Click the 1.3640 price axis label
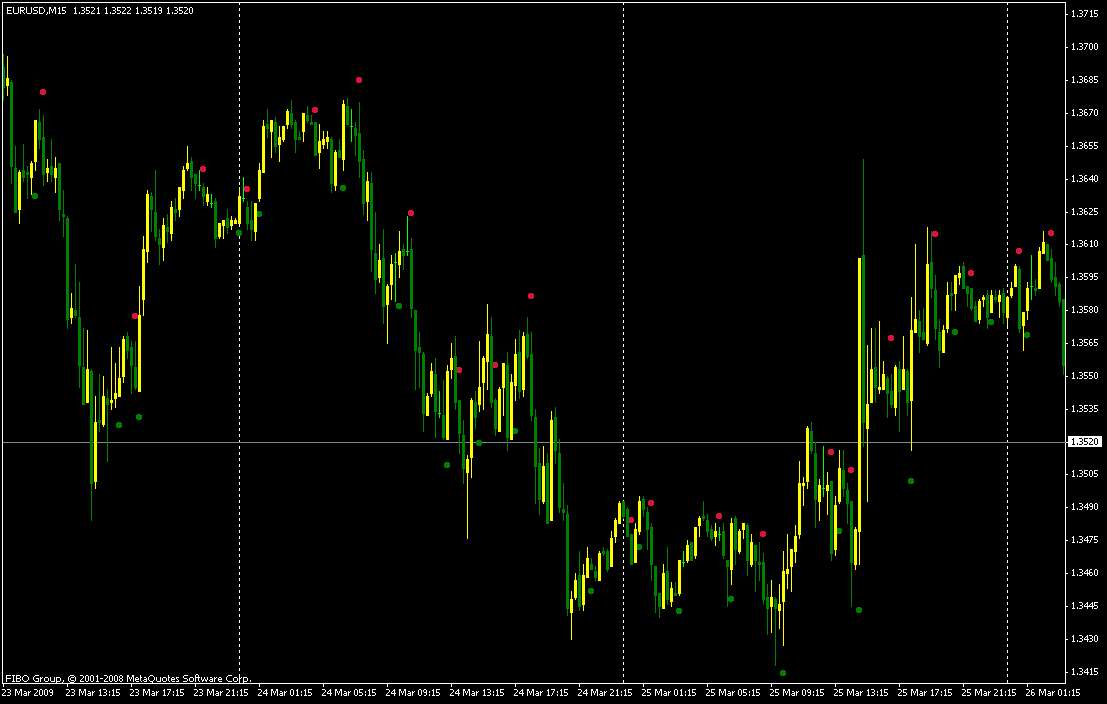 click(x=1084, y=179)
